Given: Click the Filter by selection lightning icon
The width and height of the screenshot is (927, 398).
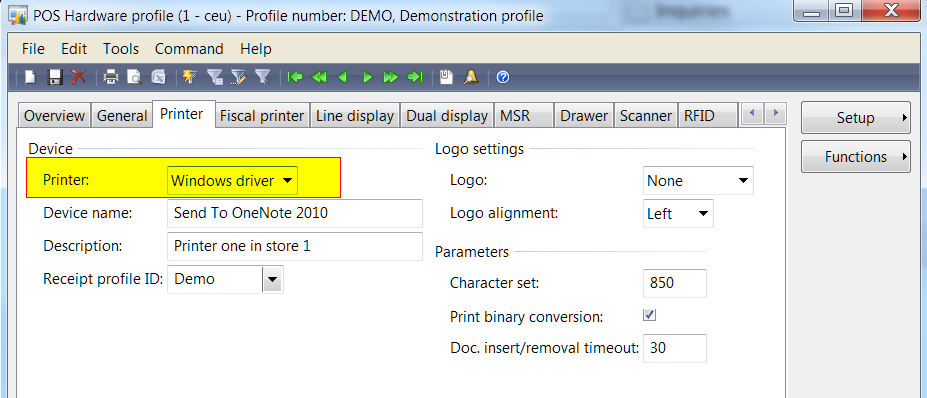Looking at the screenshot, I should click(189, 77).
